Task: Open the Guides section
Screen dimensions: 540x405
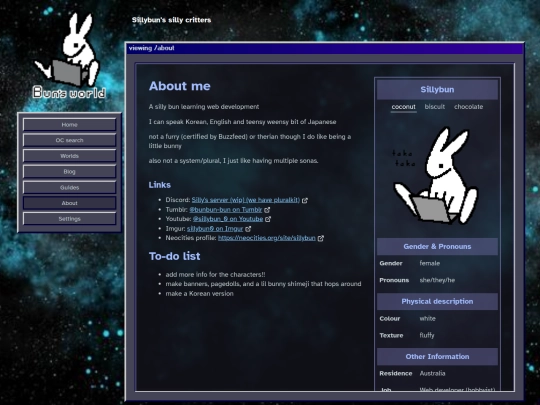Action: click(69, 187)
